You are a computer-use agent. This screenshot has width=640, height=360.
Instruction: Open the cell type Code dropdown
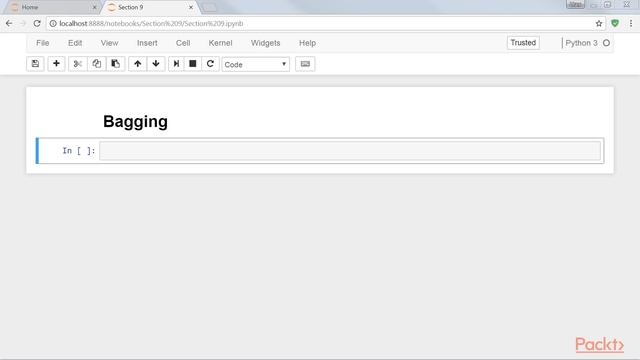click(256, 64)
